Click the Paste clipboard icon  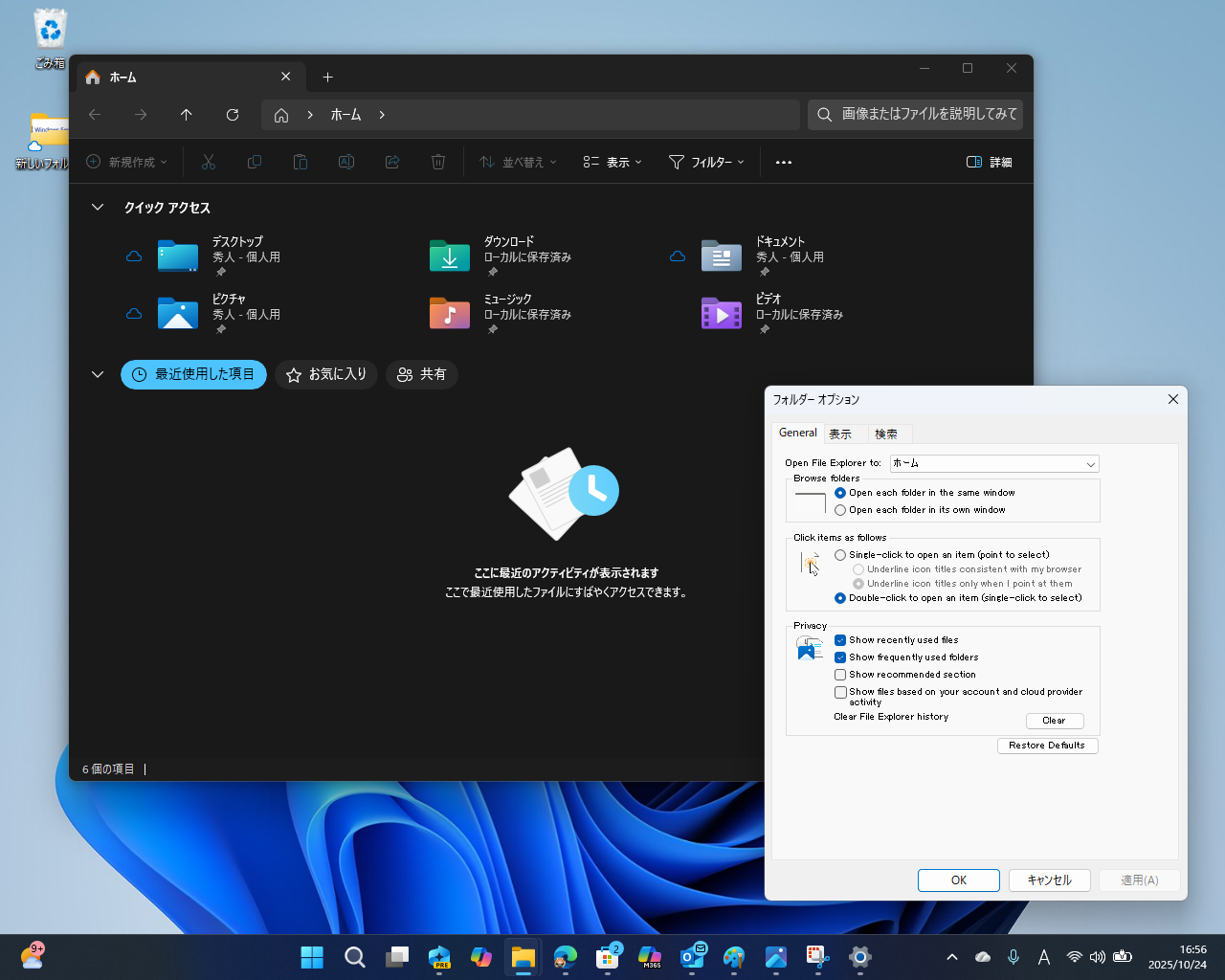pos(301,163)
